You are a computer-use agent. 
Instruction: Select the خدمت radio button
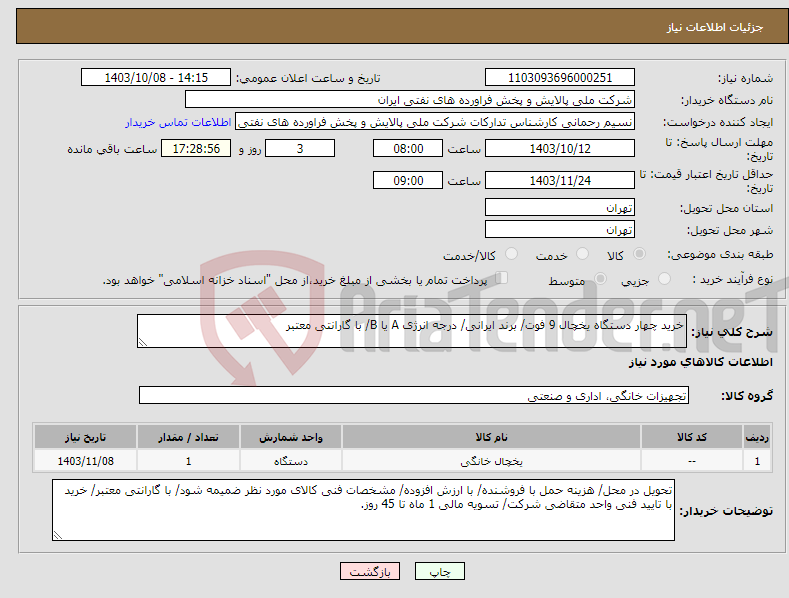pos(582,254)
